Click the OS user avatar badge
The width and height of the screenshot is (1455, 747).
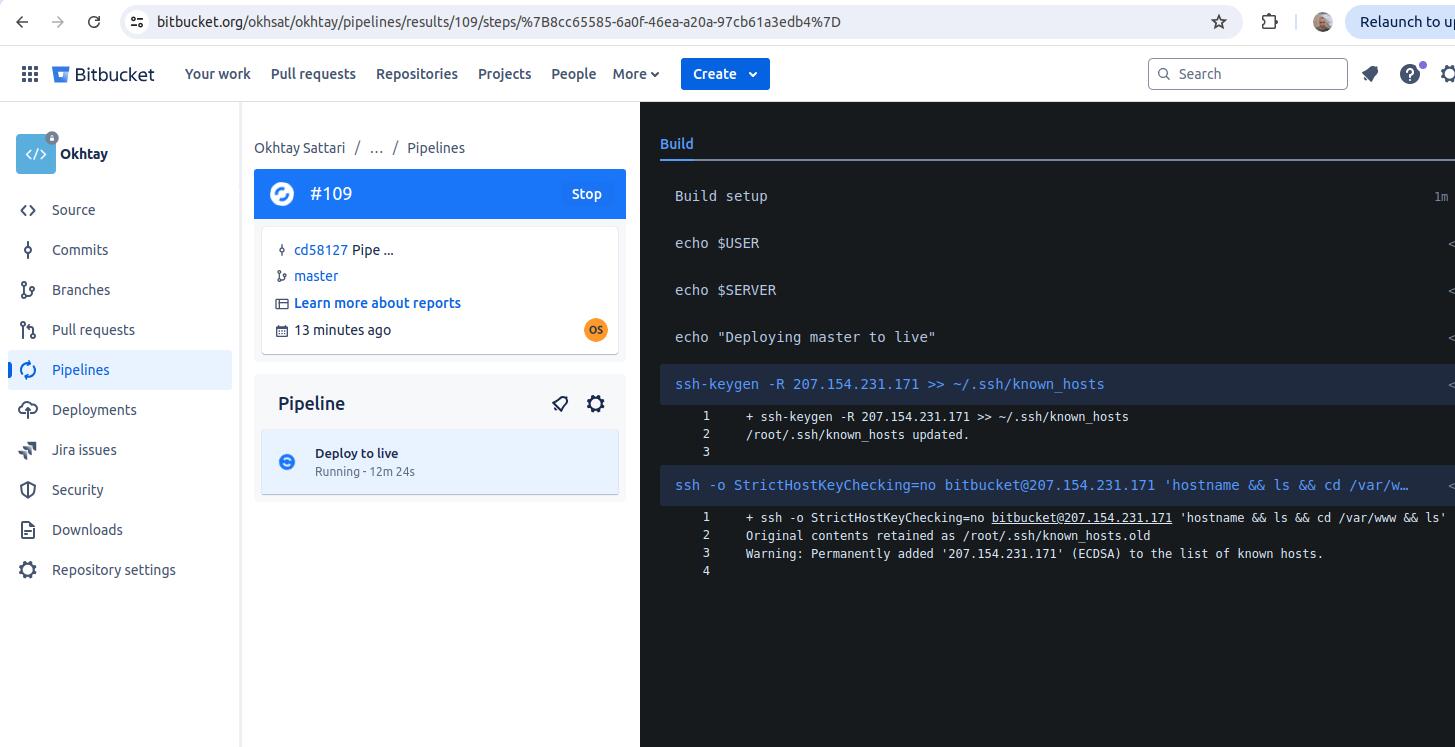[x=596, y=330]
